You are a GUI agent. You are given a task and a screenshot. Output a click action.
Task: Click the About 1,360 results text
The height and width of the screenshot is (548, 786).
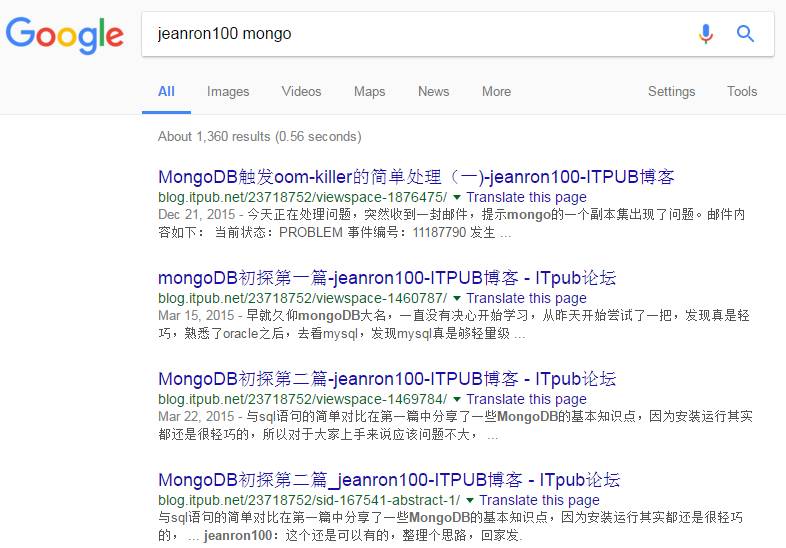[x=260, y=136]
